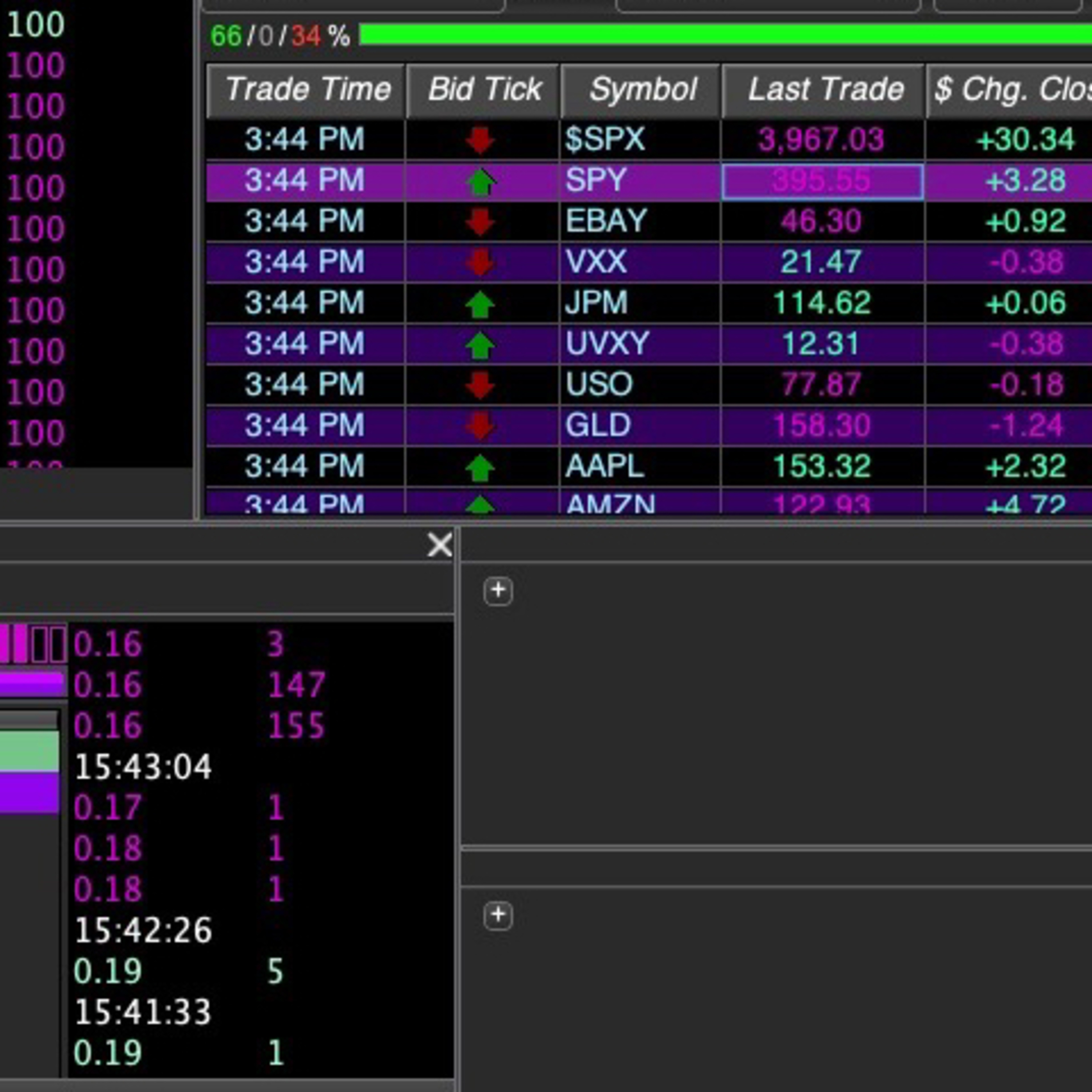The image size is (1092, 1092).
Task: Click the JPM change value +0.06
Action: [x=1026, y=303]
